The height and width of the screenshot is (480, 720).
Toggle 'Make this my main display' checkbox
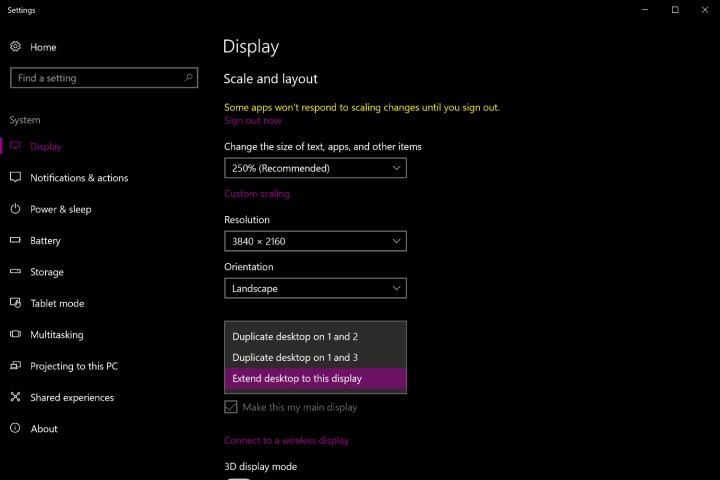(x=231, y=407)
